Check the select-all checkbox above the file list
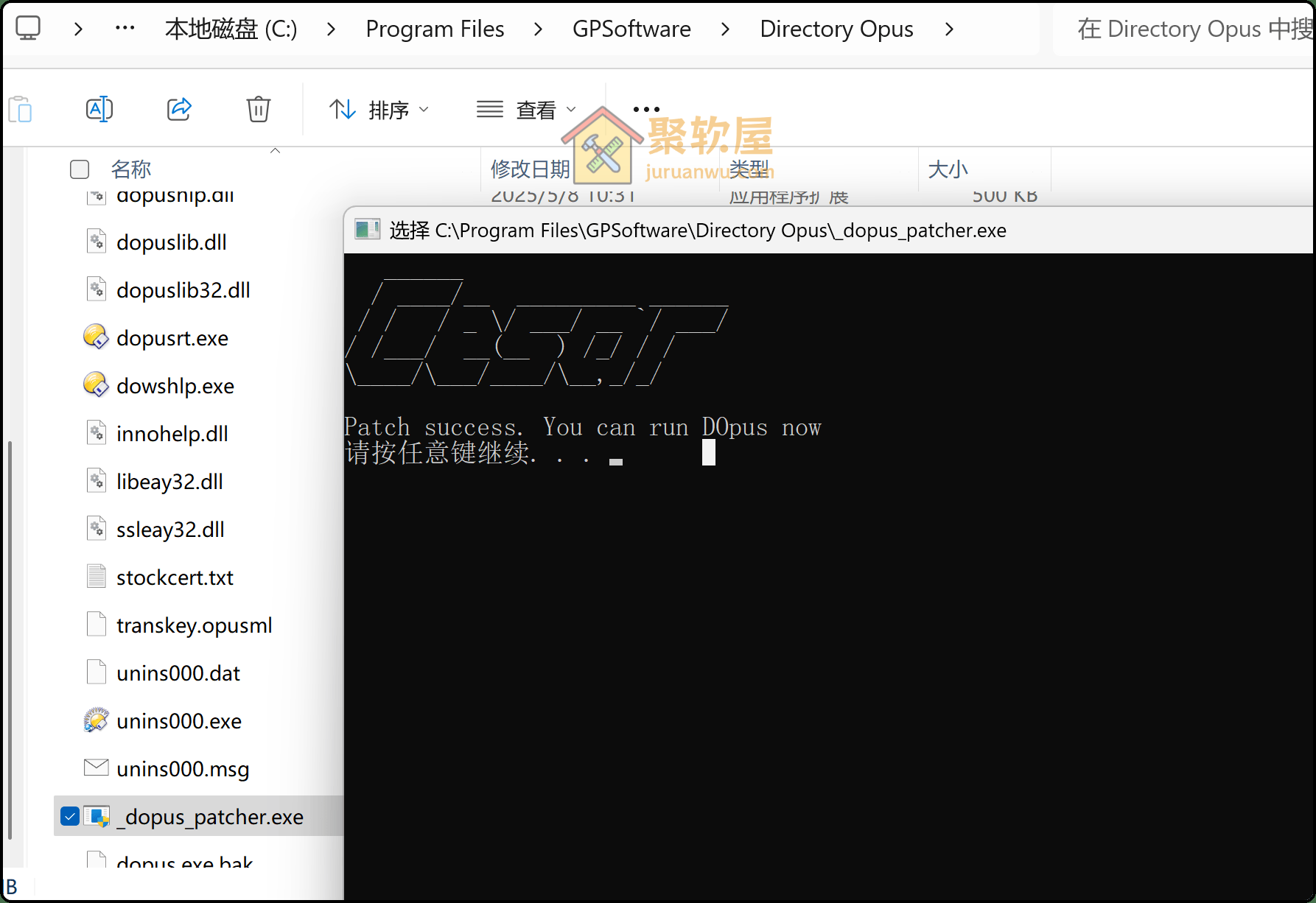The height and width of the screenshot is (903, 1316). coord(79,169)
